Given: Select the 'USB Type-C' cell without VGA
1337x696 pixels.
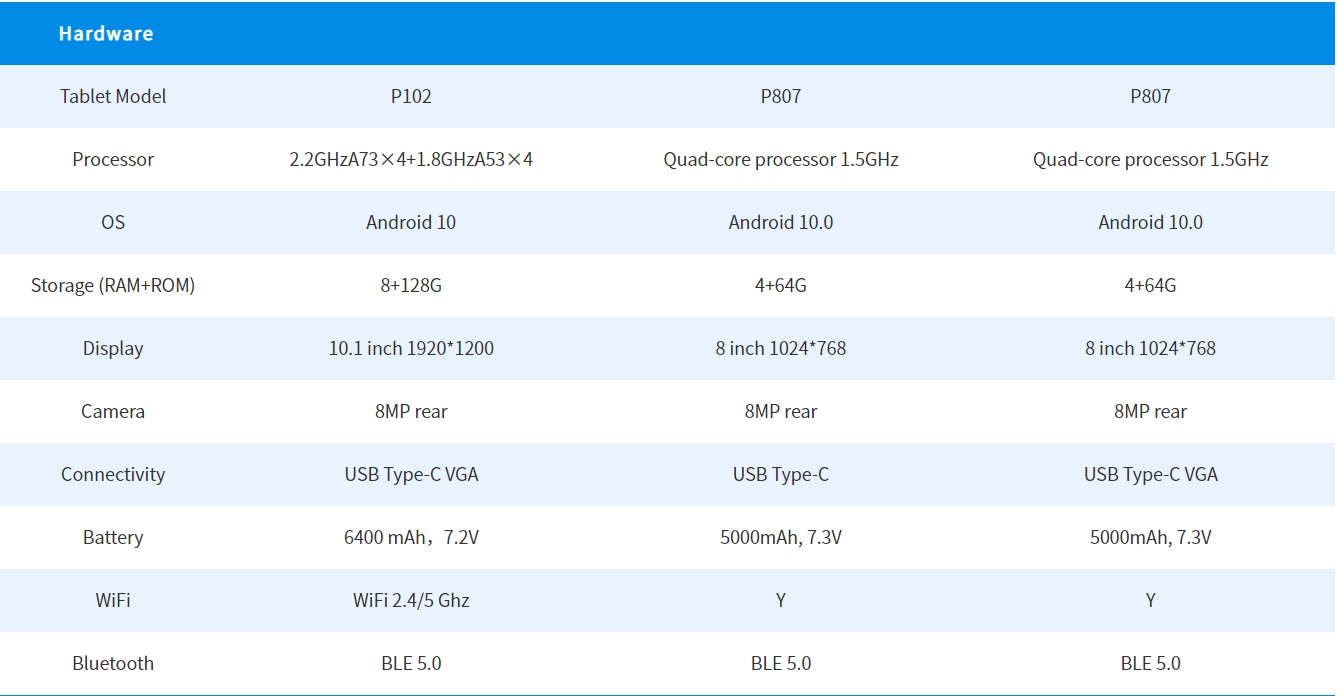Looking at the screenshot, I should pyautogui.click(x=781, y=474).
